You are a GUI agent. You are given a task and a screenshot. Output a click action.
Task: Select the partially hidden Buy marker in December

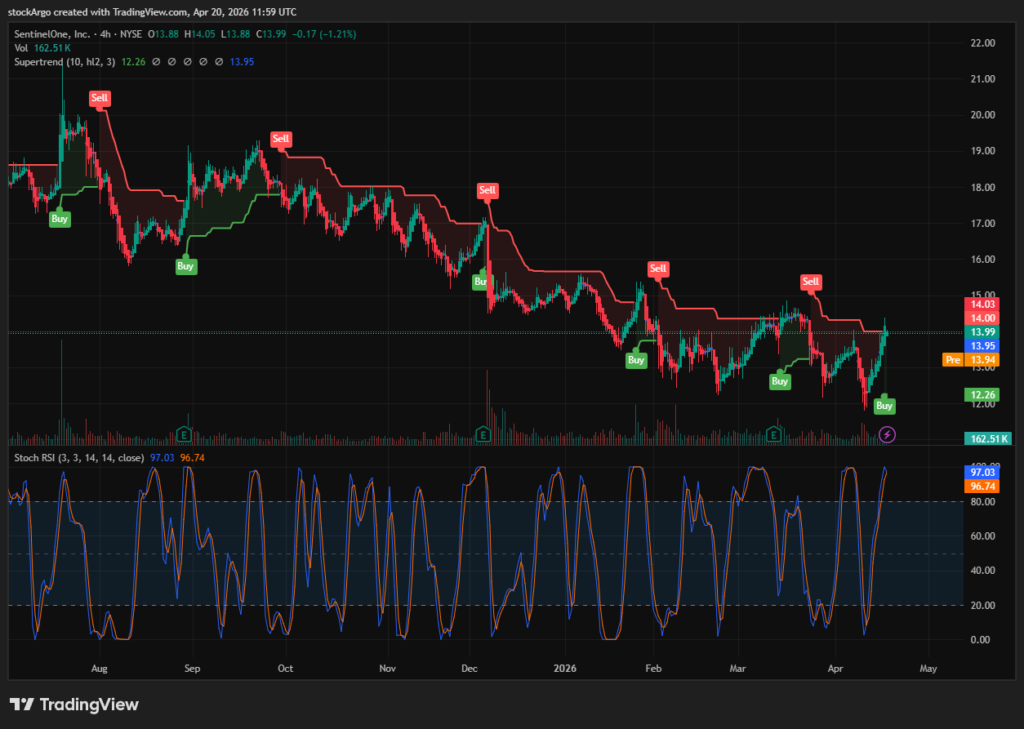point(480,282)
